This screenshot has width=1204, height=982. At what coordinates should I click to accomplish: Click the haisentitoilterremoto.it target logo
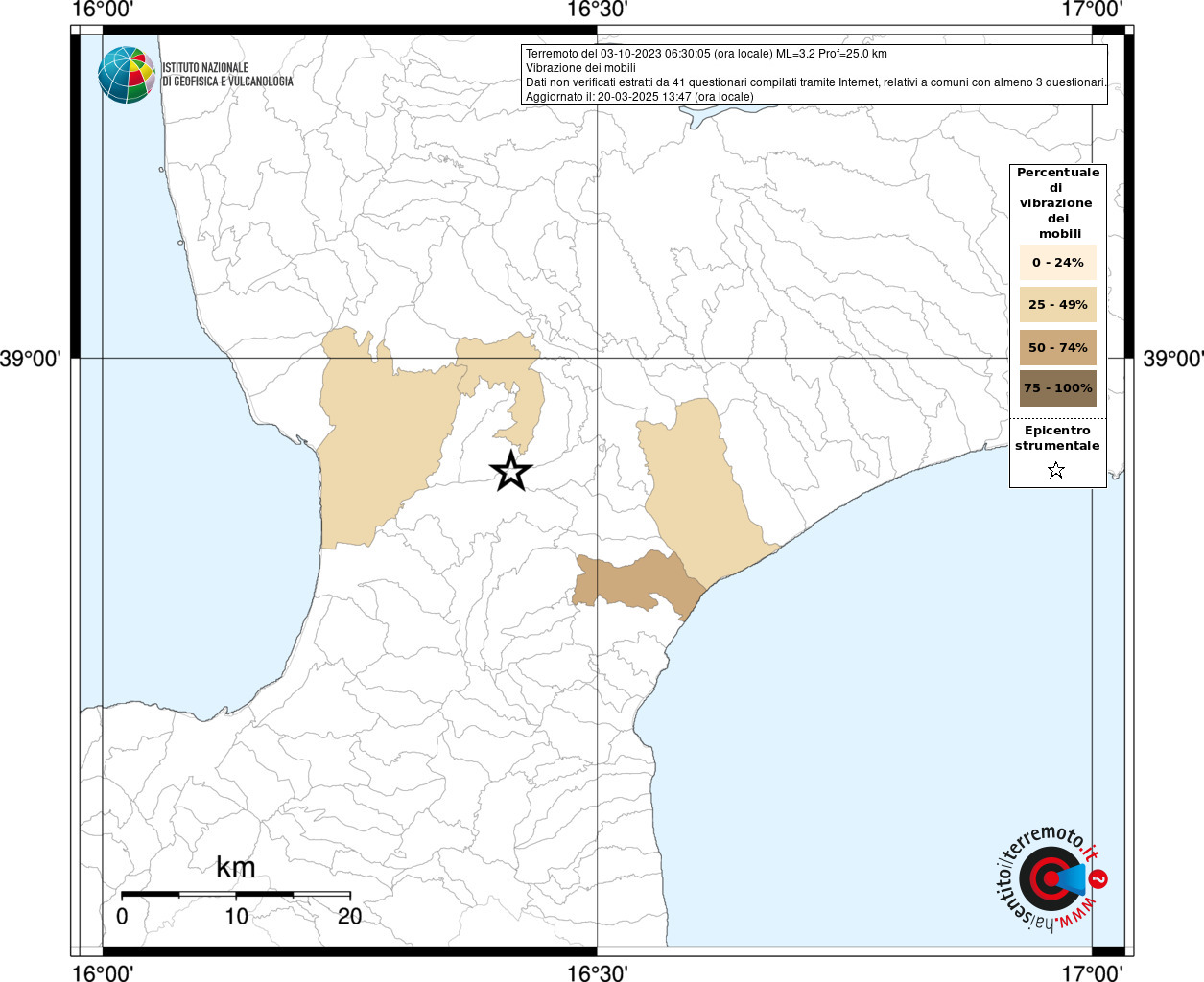pos(1049,879)
